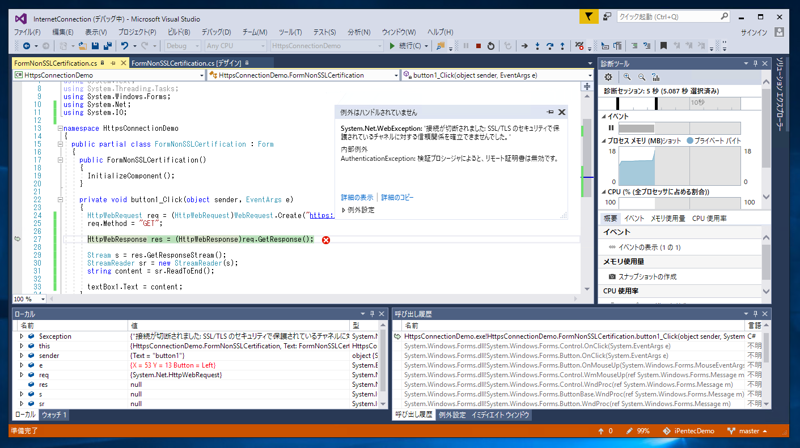This screenshot has width=800, height=448.
Task: Pin the unhandled exception popup
Action: point(550,112)
